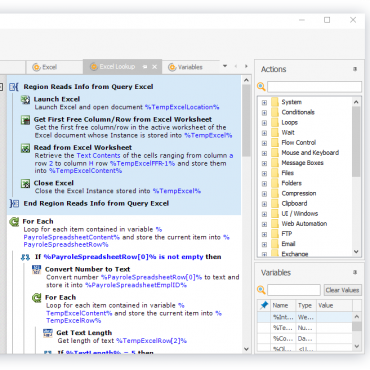Image resolution: width=370 pixels, height=370 pixels.
Task: Click the End Region bracket icon
Action: (x=14, y=203)
